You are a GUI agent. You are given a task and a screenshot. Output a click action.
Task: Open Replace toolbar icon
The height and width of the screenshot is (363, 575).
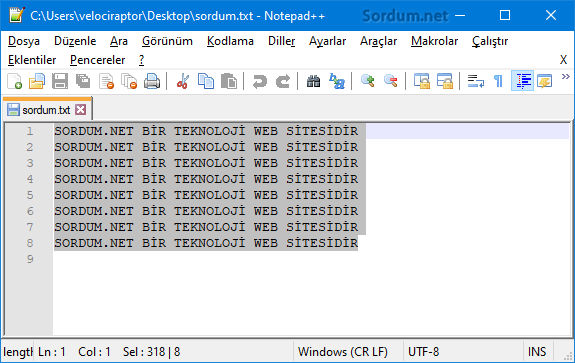click(337, 81)
